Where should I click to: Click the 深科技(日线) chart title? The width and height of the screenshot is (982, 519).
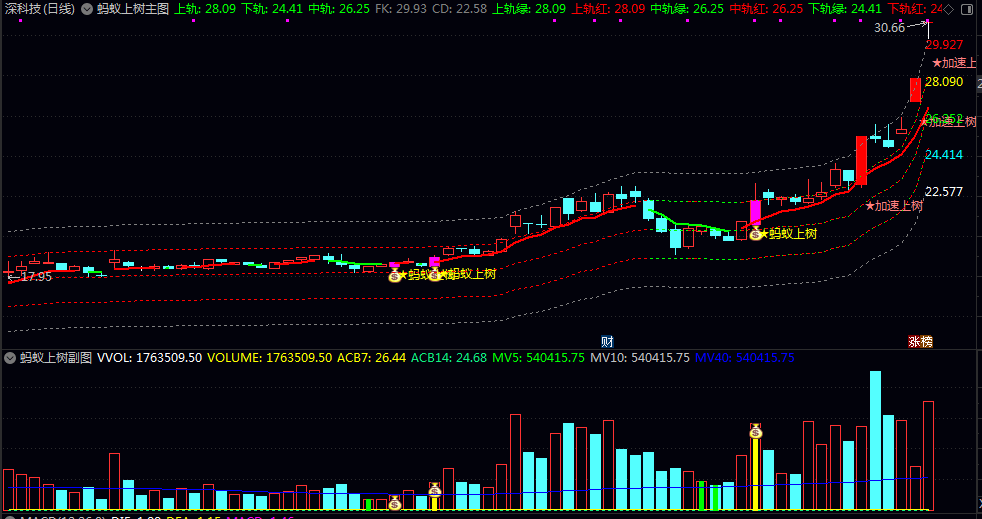coord(40,9)
